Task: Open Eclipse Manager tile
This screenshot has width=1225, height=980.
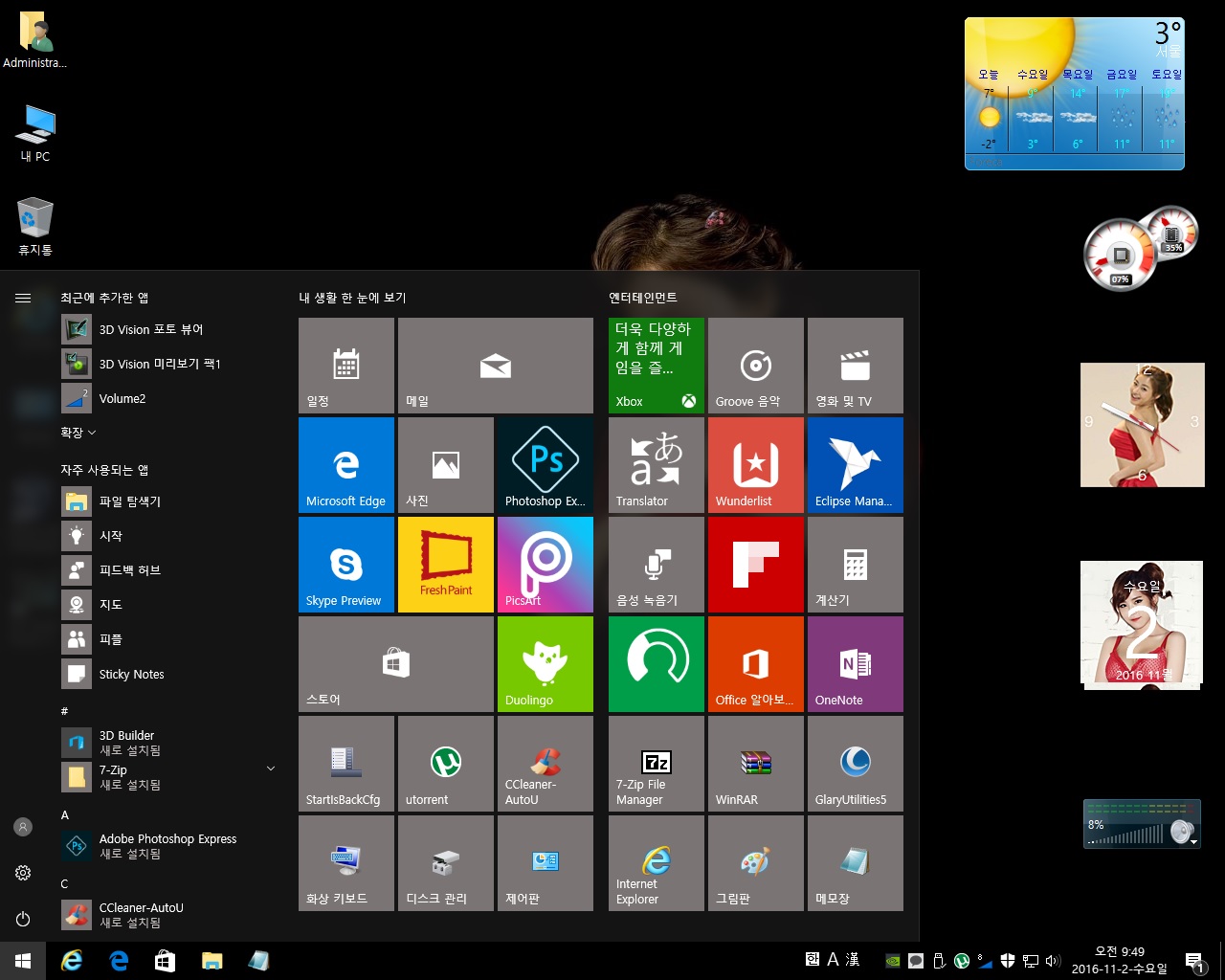Action: point(856,465)
